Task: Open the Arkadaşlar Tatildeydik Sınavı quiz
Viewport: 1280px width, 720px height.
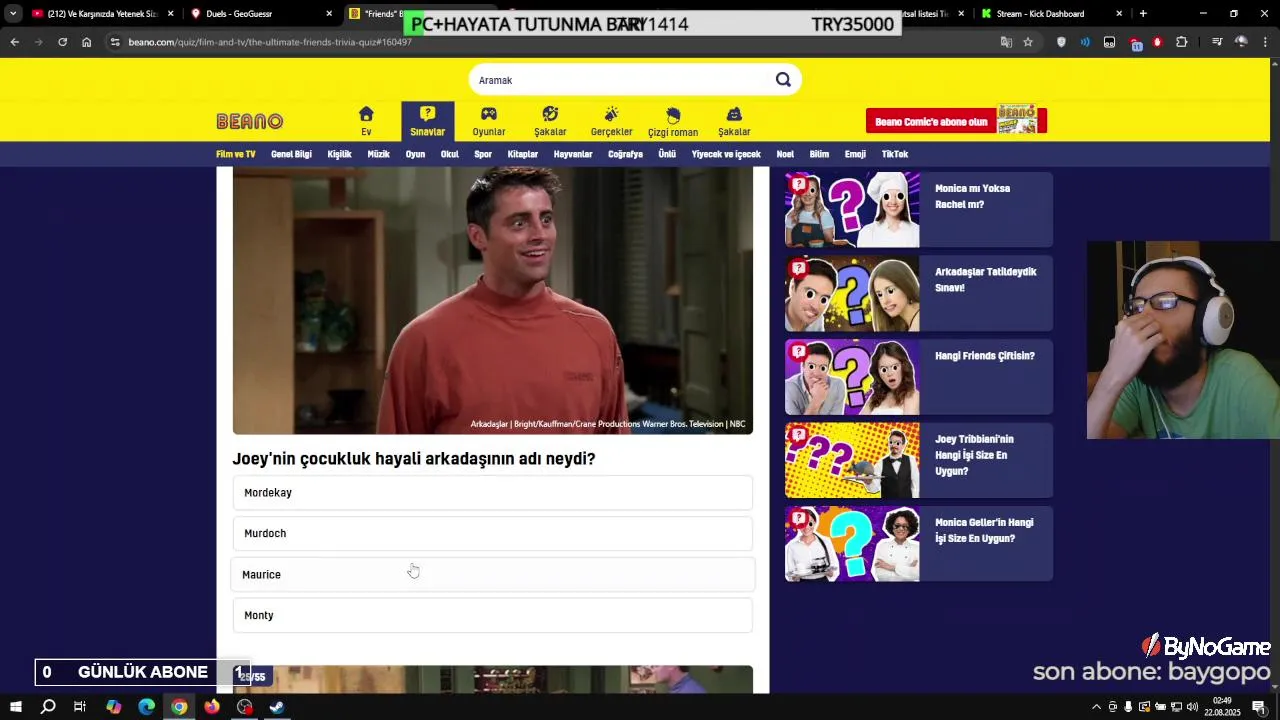Action: (x=919, y=294)
